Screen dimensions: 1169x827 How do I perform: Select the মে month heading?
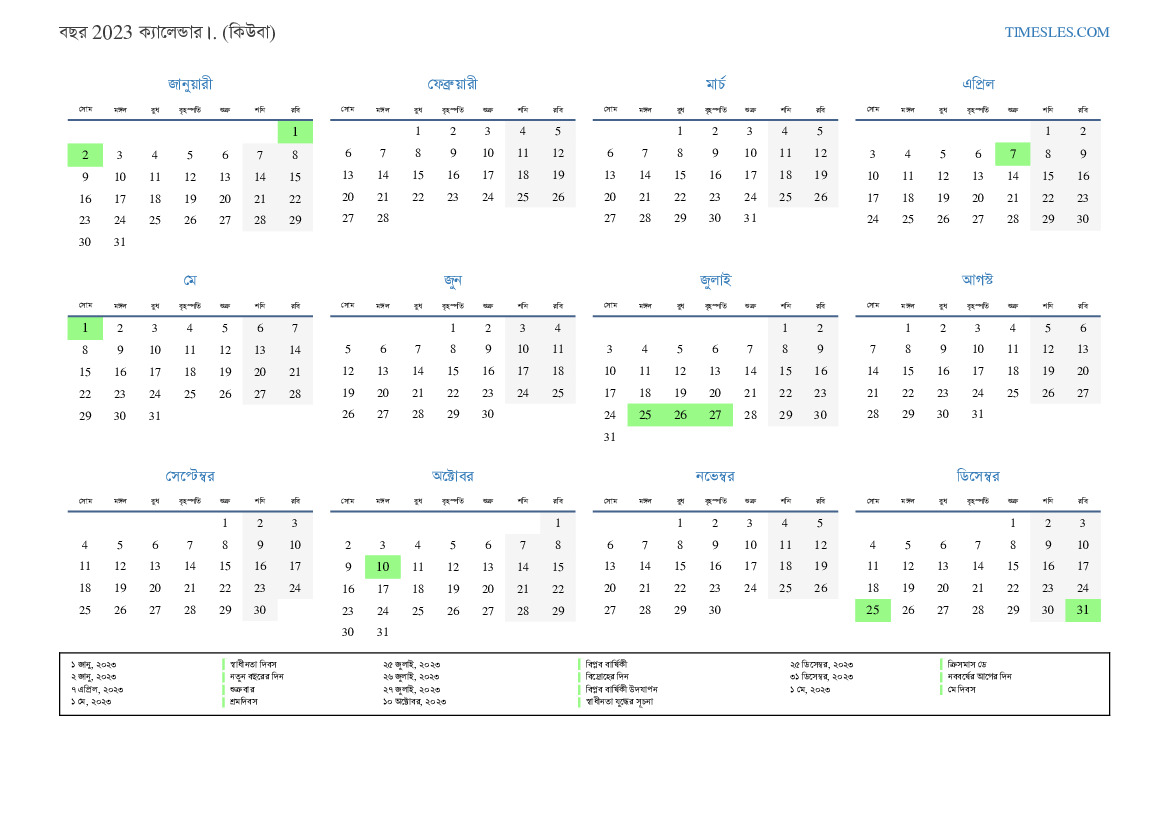(190, 280)
